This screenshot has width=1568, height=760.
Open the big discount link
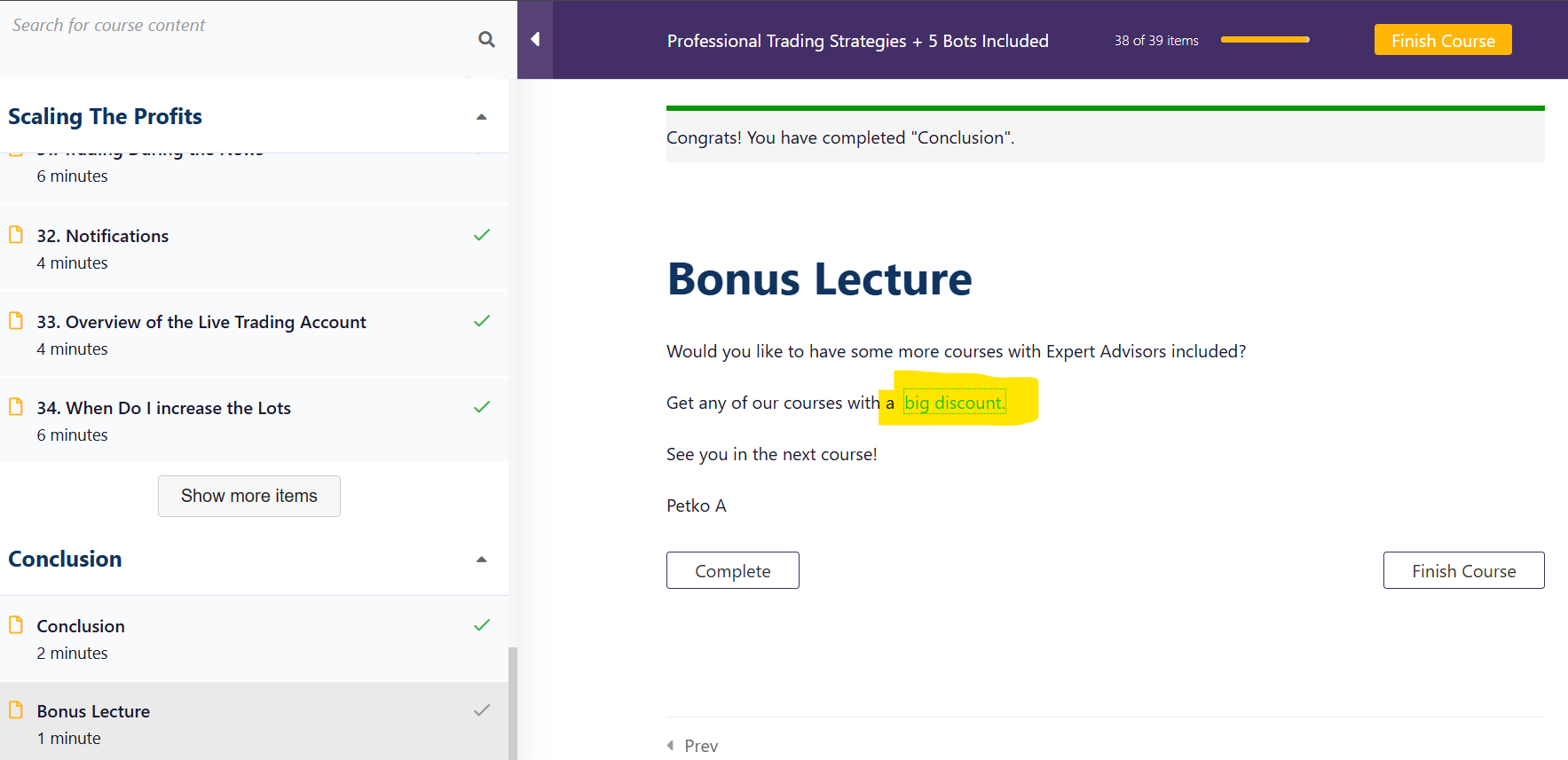pos(954,403)
